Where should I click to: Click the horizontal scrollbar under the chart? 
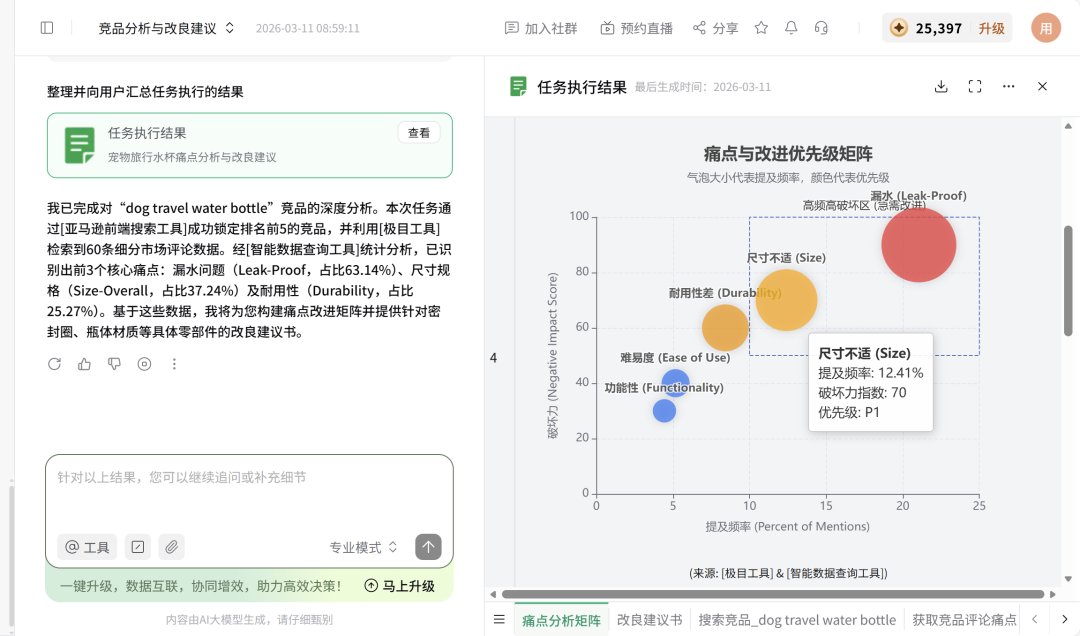click(773, 594)
